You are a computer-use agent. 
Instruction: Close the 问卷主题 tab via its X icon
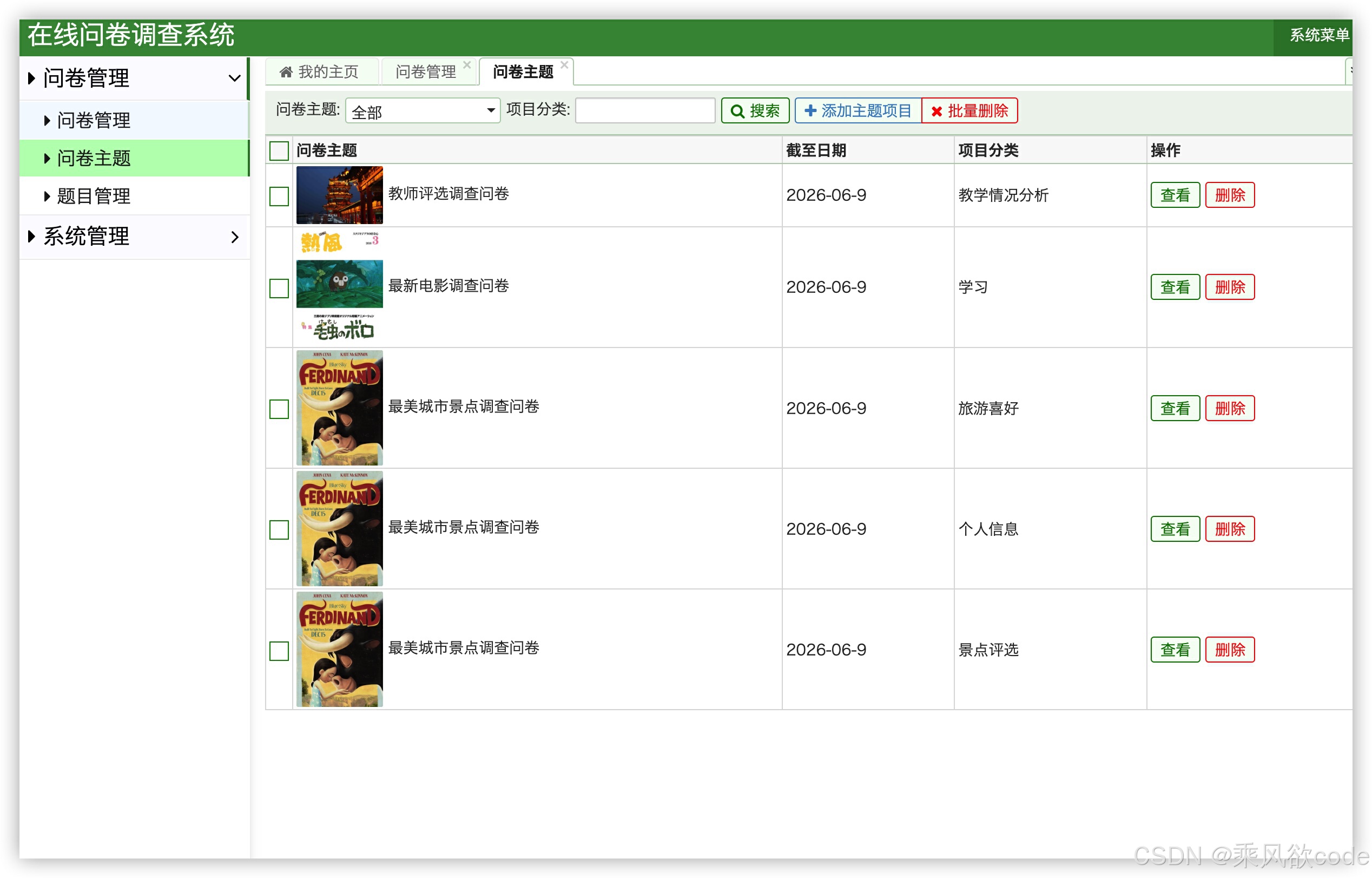tap(565, 64)
